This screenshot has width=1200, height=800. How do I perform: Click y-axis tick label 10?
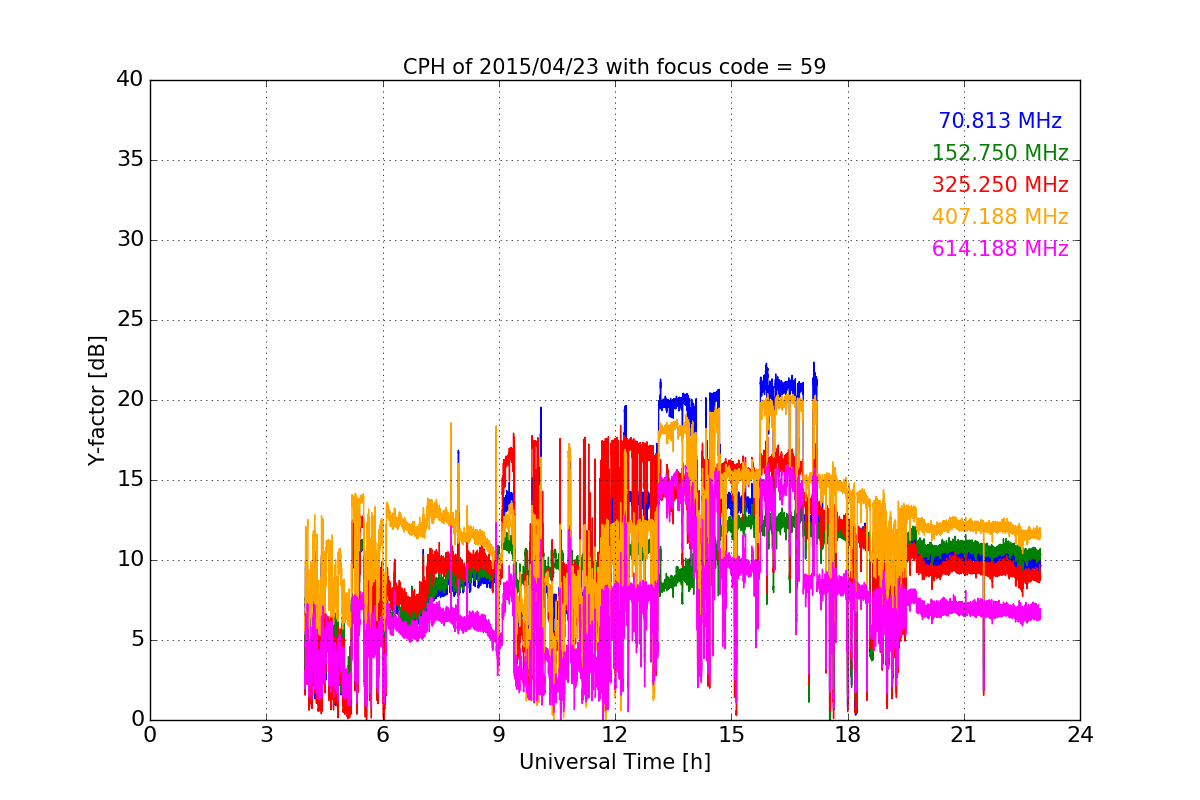point(130,559)
